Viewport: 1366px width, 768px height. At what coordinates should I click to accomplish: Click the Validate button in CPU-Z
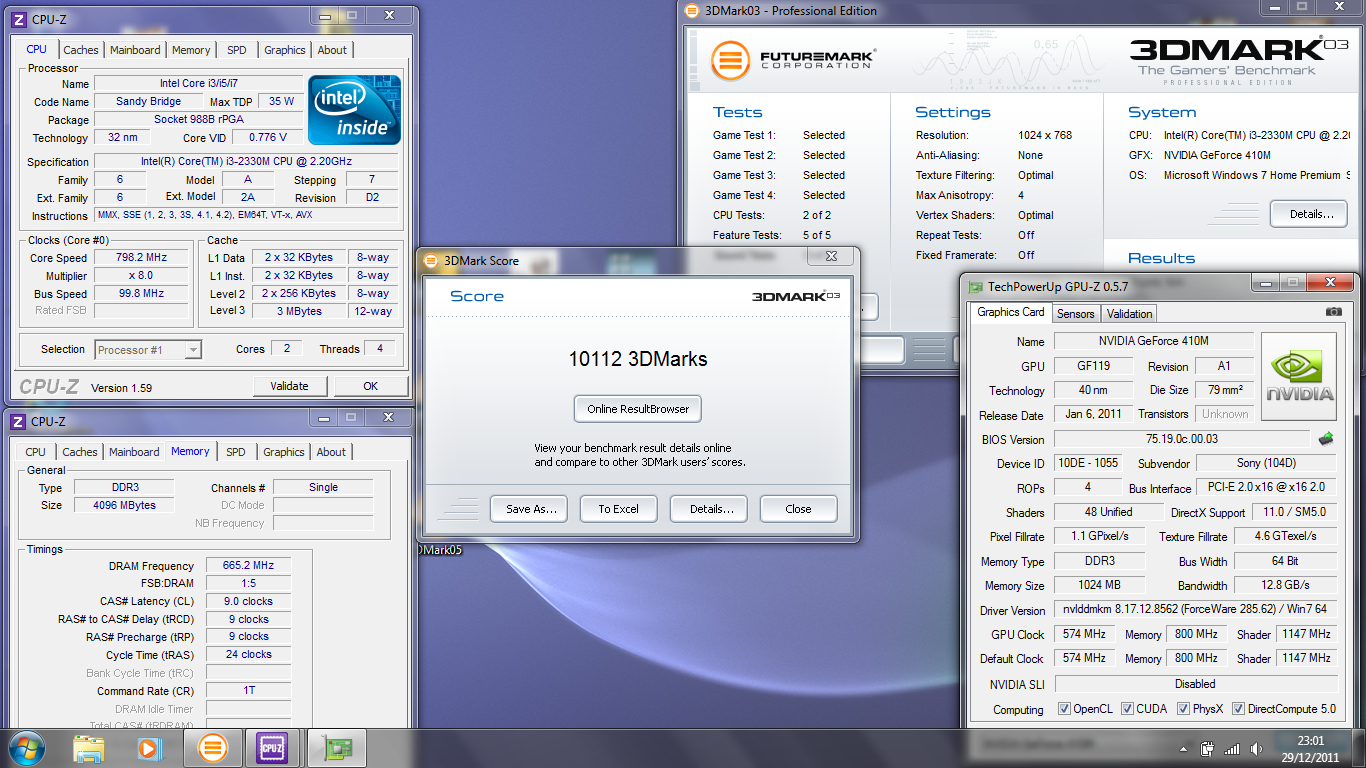coord(289,386)
